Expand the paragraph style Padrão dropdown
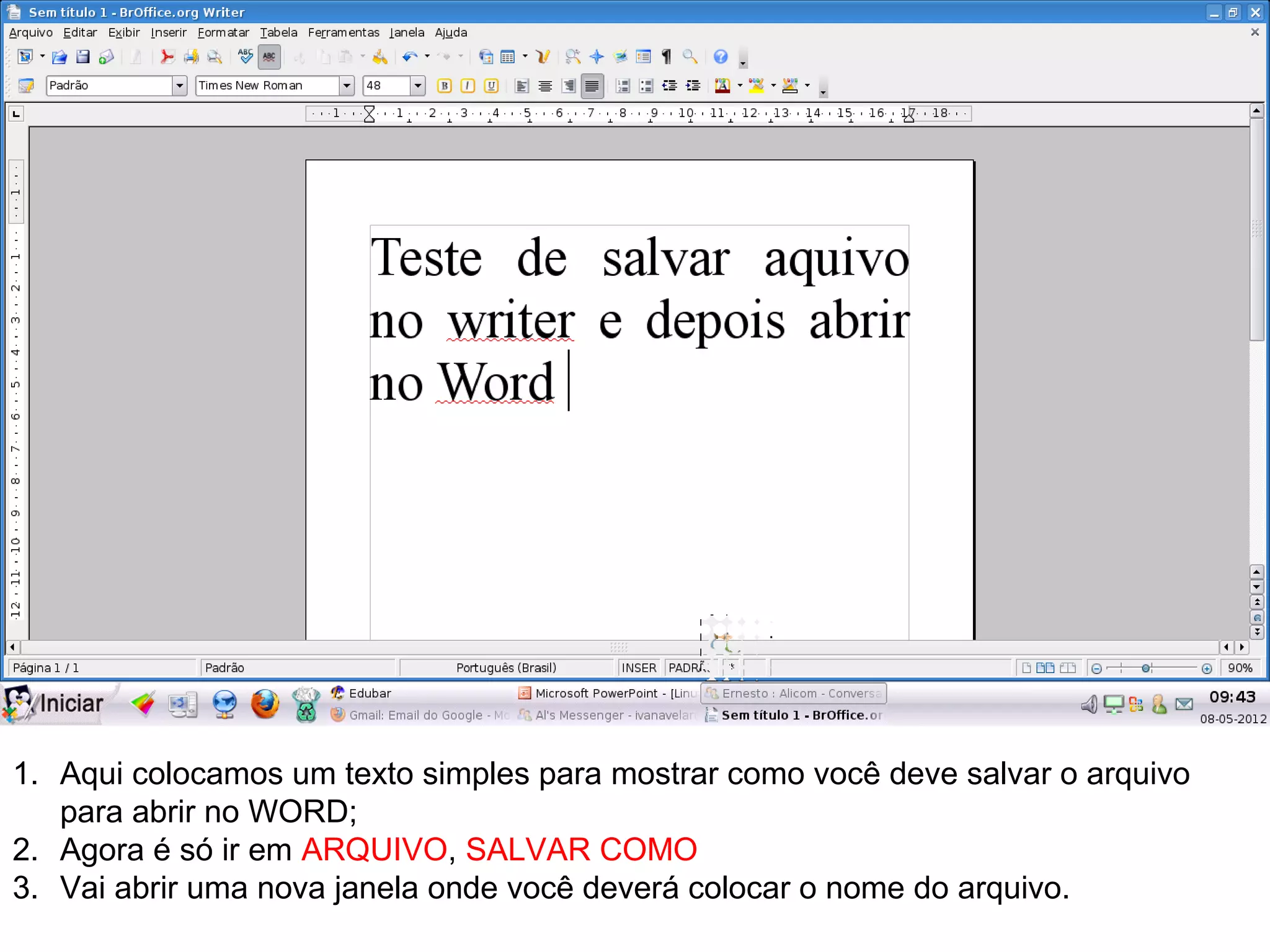Image resolution: width=1270 pixels, height=952 pixels. click(x=180, y=86)
